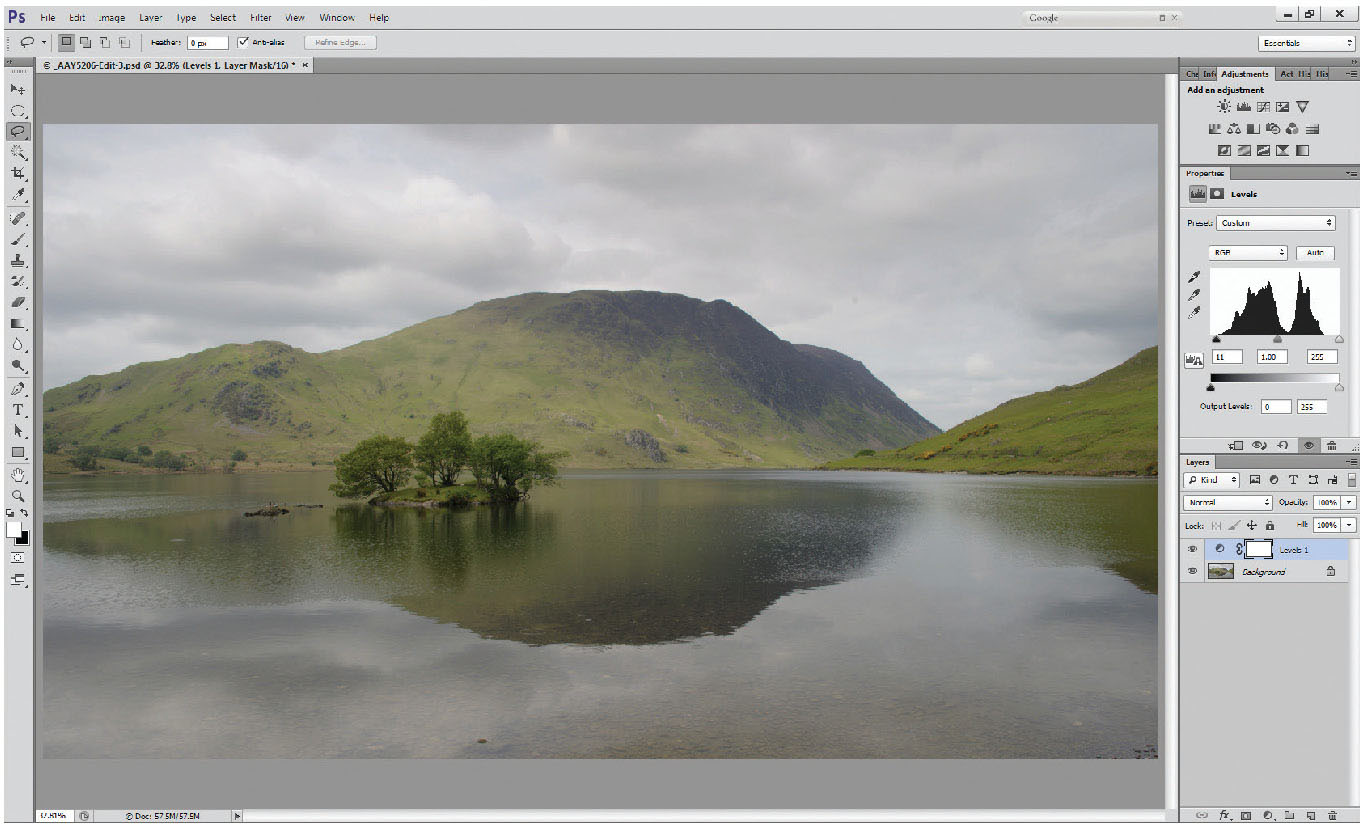The image size is (1360, 824).
Task: Open the RGB channel dropdown
Action: pyautogui.click(x=1248, y=253)
